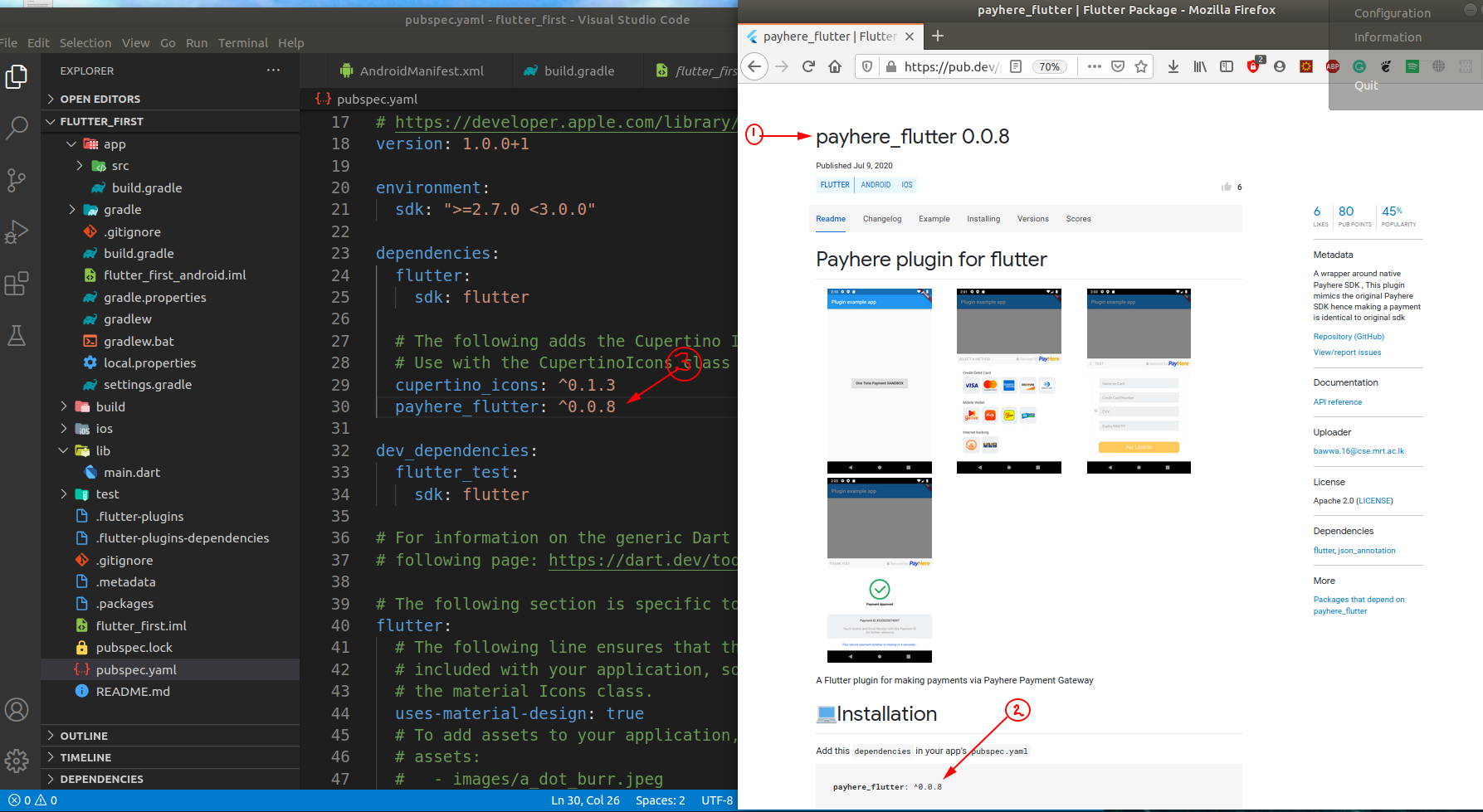Open the payhere_flutter Repository (GitHub) link
The height and width of the screenshot is (812, 1483).
[1349, 336]
